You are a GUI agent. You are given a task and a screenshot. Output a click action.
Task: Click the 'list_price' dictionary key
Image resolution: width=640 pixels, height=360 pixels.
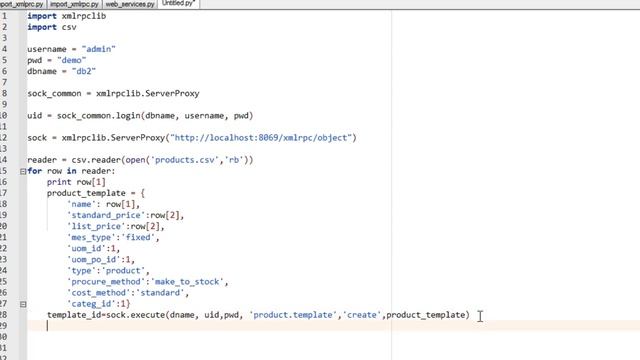[x=96, y=226]
